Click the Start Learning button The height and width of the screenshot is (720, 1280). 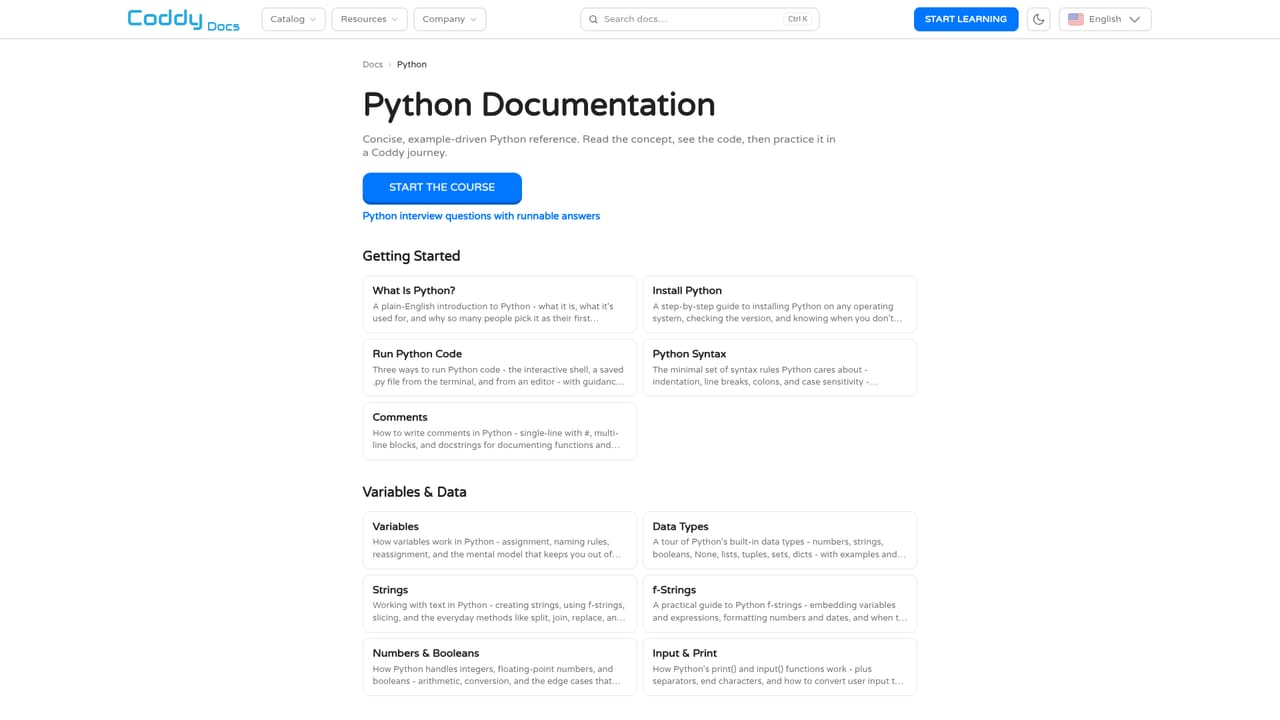(966, 19)
